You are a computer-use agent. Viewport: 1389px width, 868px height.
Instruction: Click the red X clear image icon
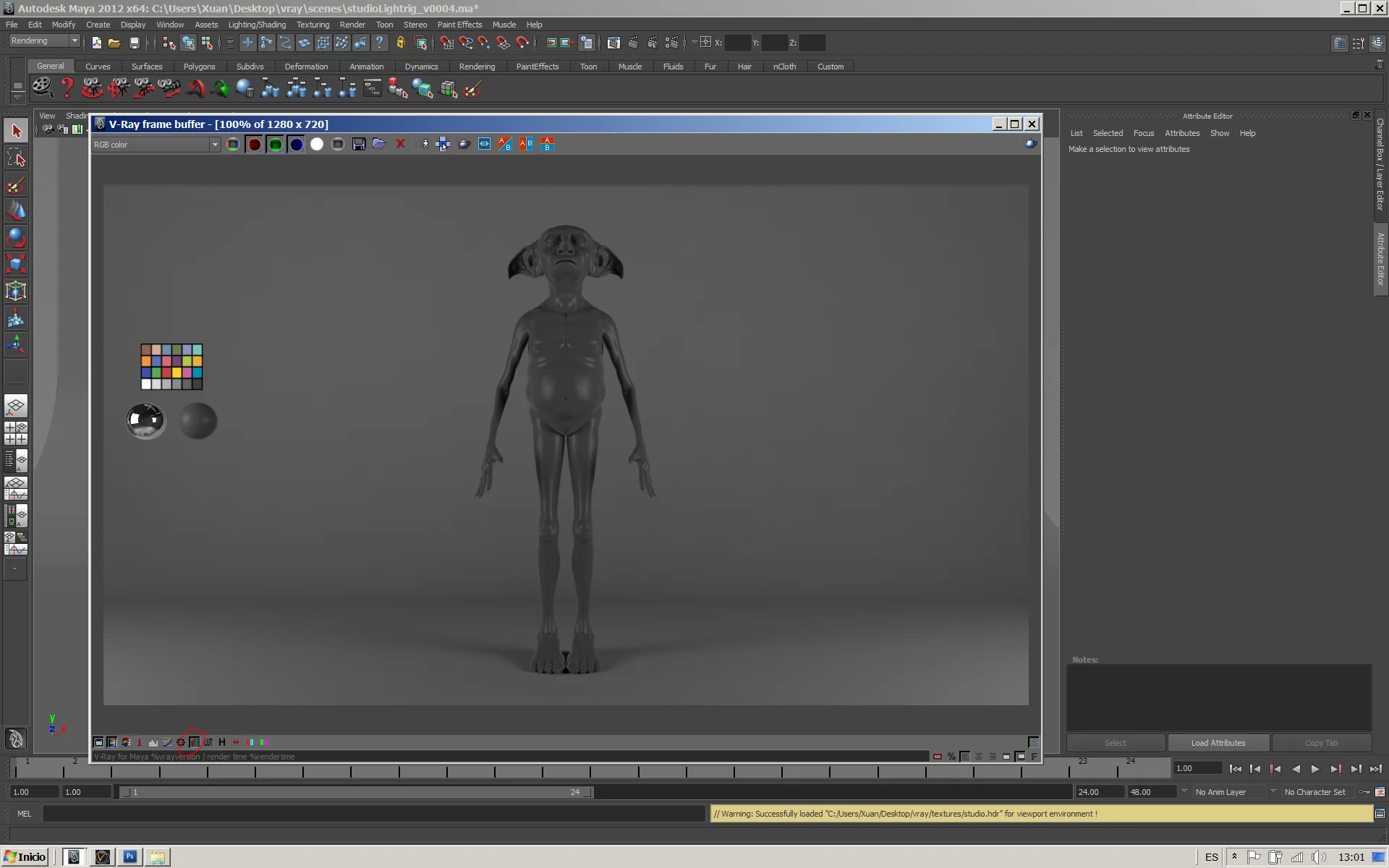tap(400, 144)
